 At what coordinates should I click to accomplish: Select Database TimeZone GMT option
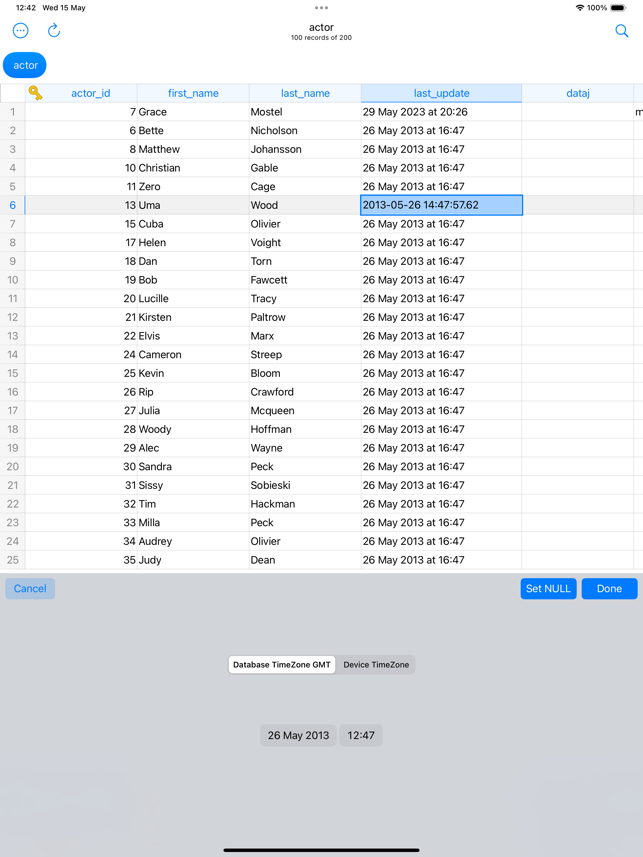pos(282,665)
